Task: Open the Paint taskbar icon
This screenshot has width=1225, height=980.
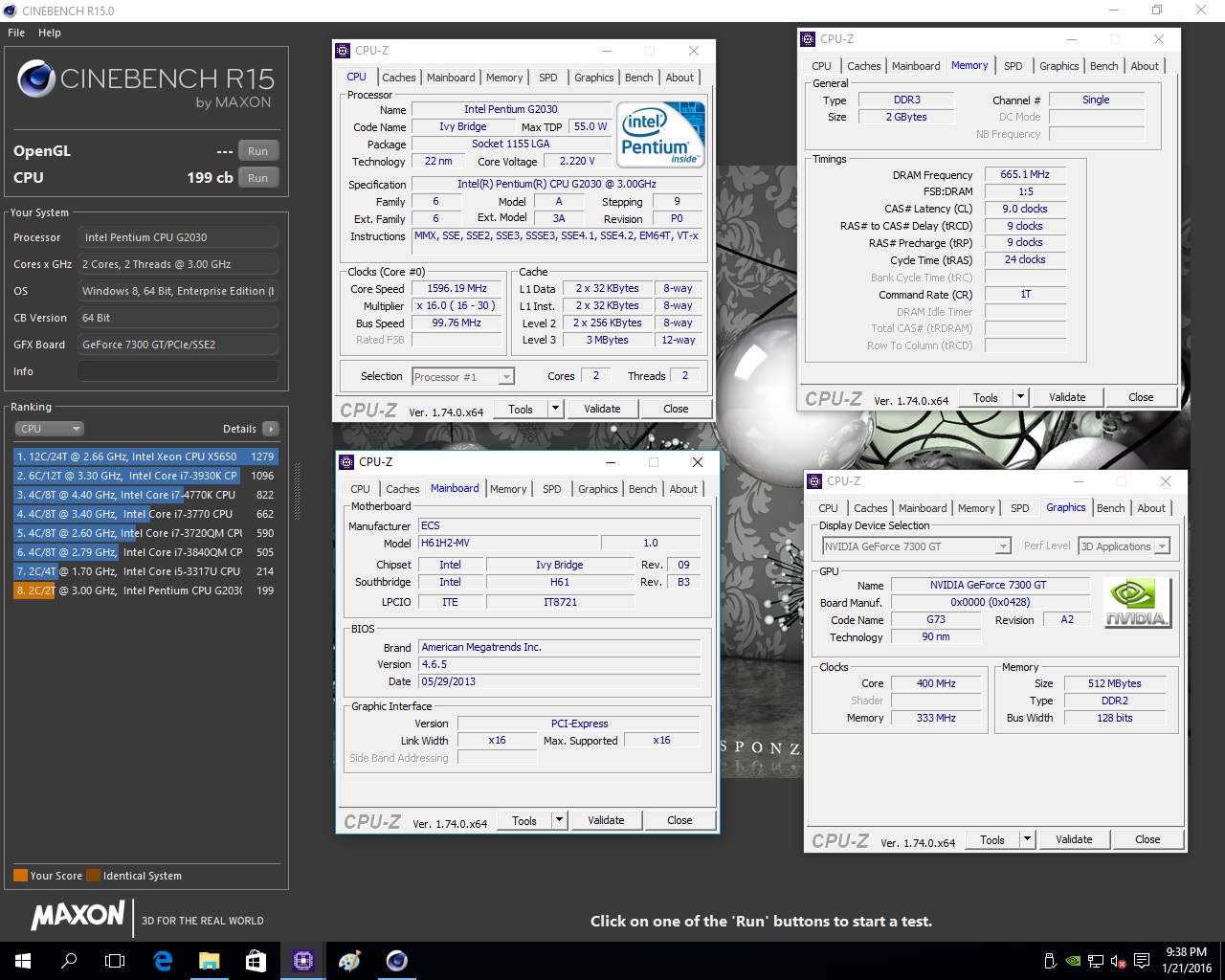Action: pos(349,961)
